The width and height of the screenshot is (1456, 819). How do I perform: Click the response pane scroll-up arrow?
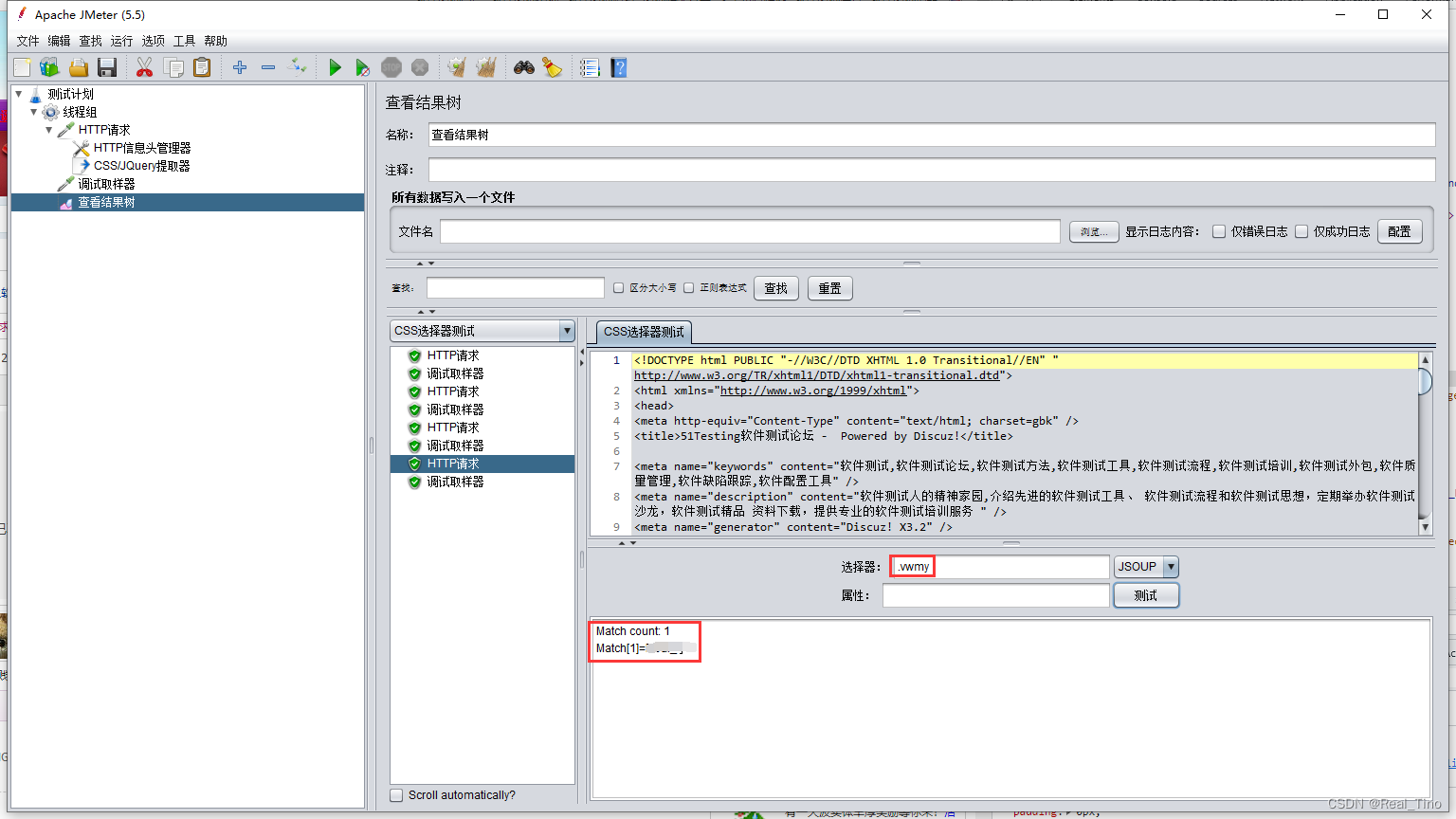click(1424, 360)
